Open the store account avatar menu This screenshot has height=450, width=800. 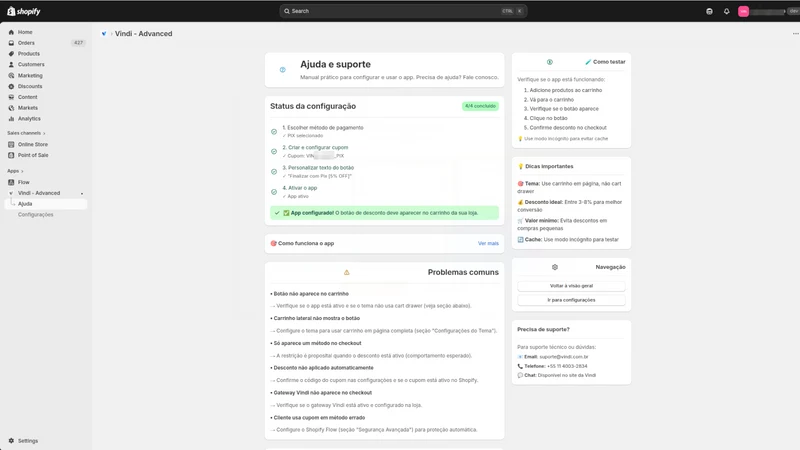[x=743, y=11]
